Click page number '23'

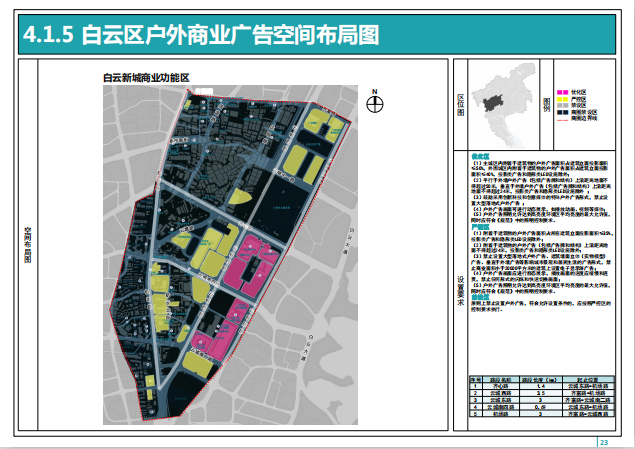(604, 443)
